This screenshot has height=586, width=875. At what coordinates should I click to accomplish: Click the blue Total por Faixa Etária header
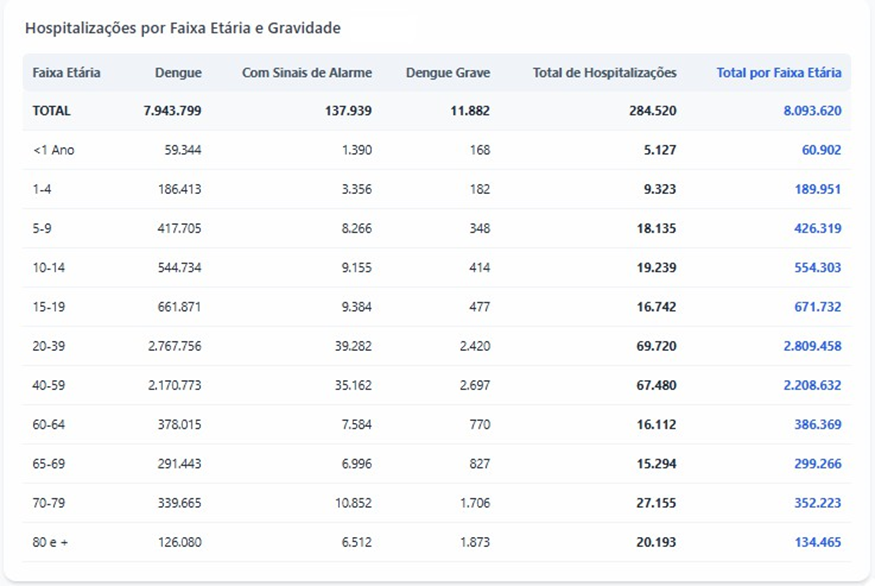(778, 73)
